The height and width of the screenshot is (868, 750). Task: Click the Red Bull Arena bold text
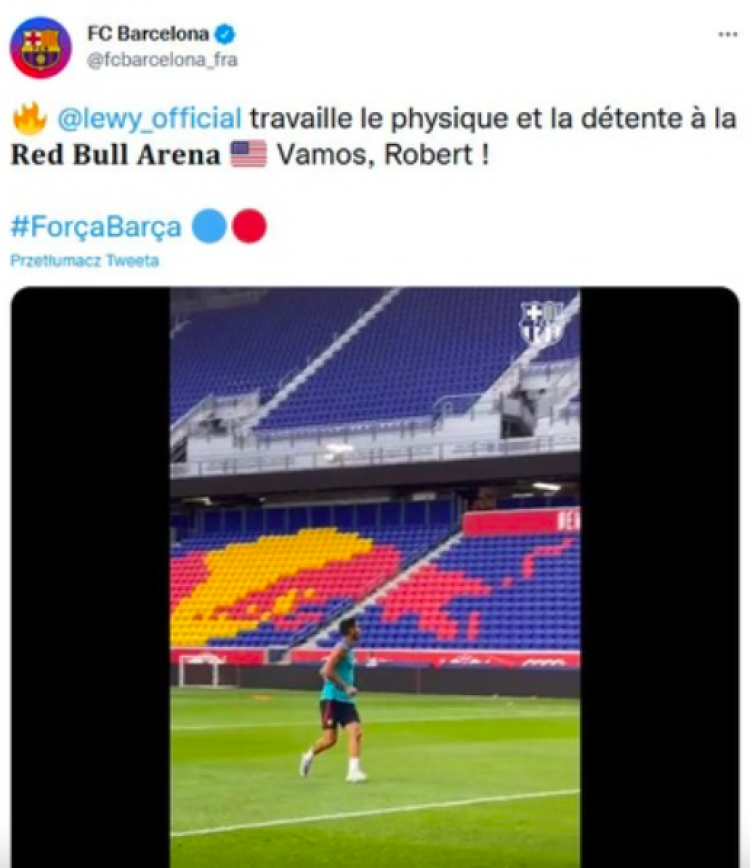[116, 154]
